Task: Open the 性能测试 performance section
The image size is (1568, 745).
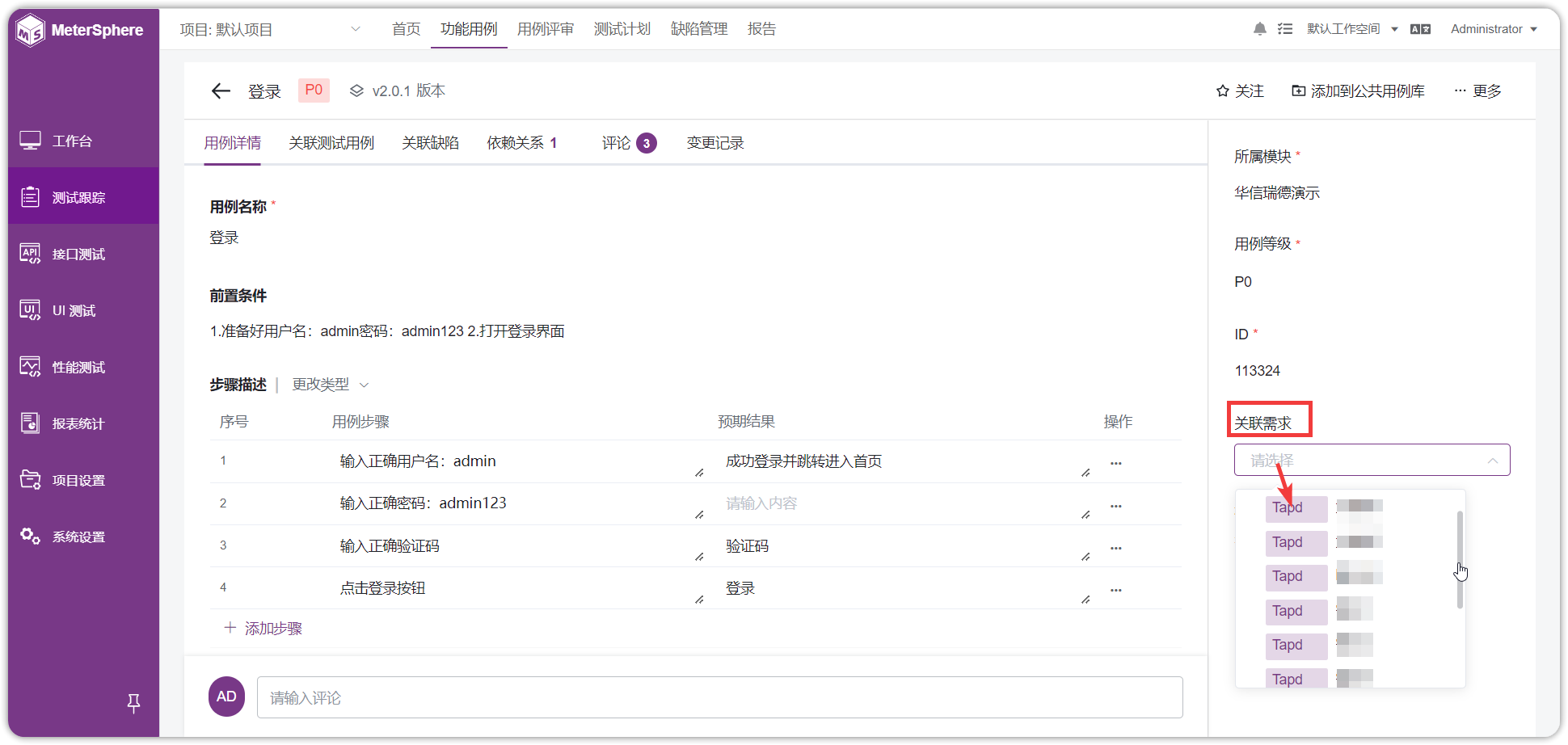Action: 83,367
